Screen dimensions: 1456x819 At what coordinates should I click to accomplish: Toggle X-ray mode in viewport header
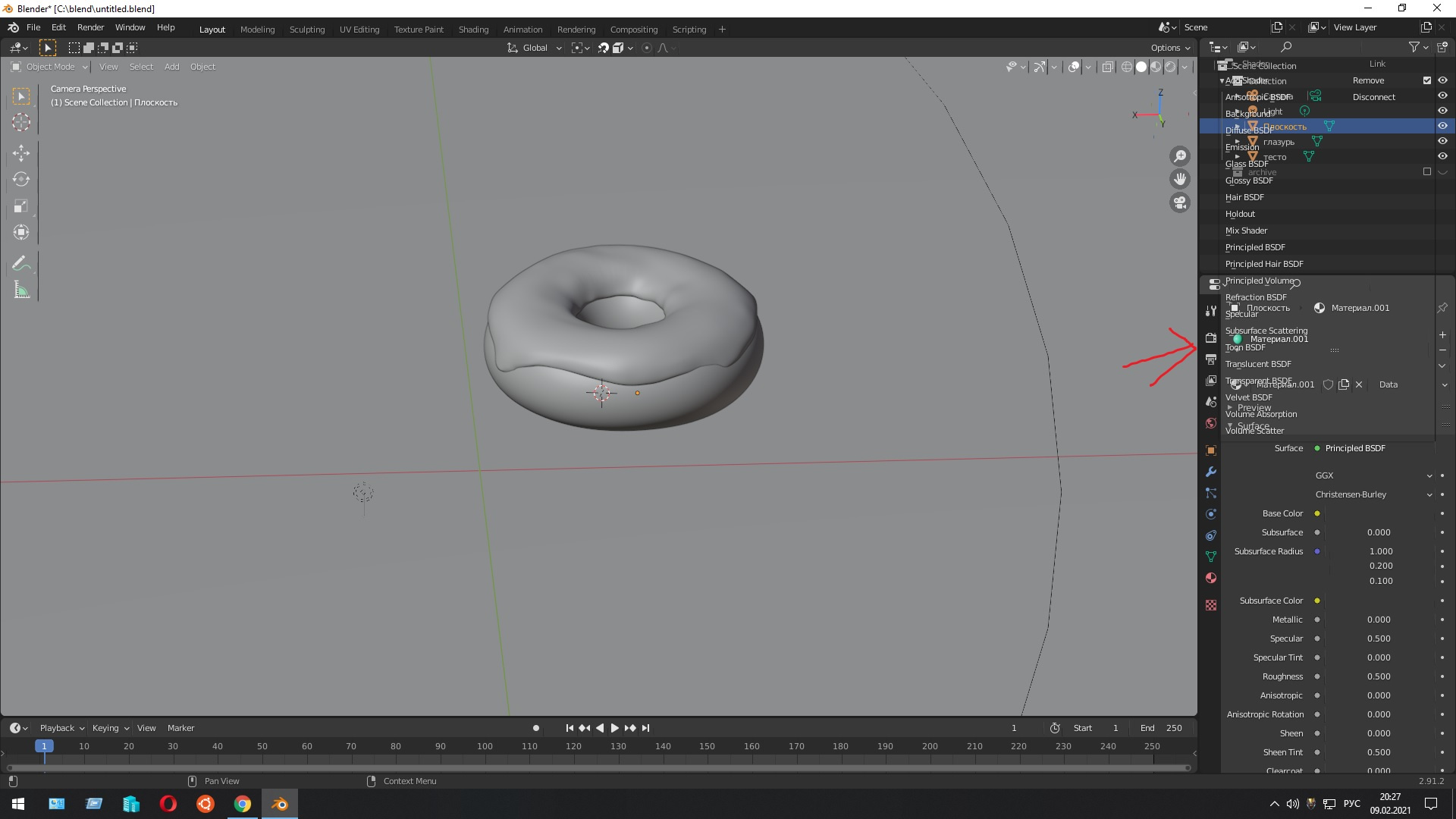coord(1108,67)
